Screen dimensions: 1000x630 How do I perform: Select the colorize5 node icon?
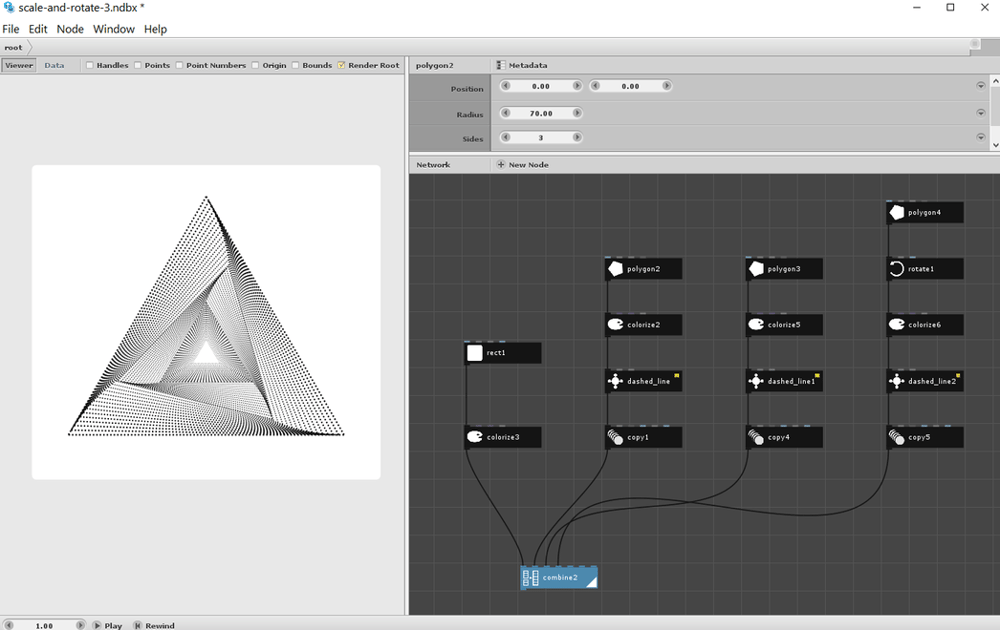(x=756, y=325)
